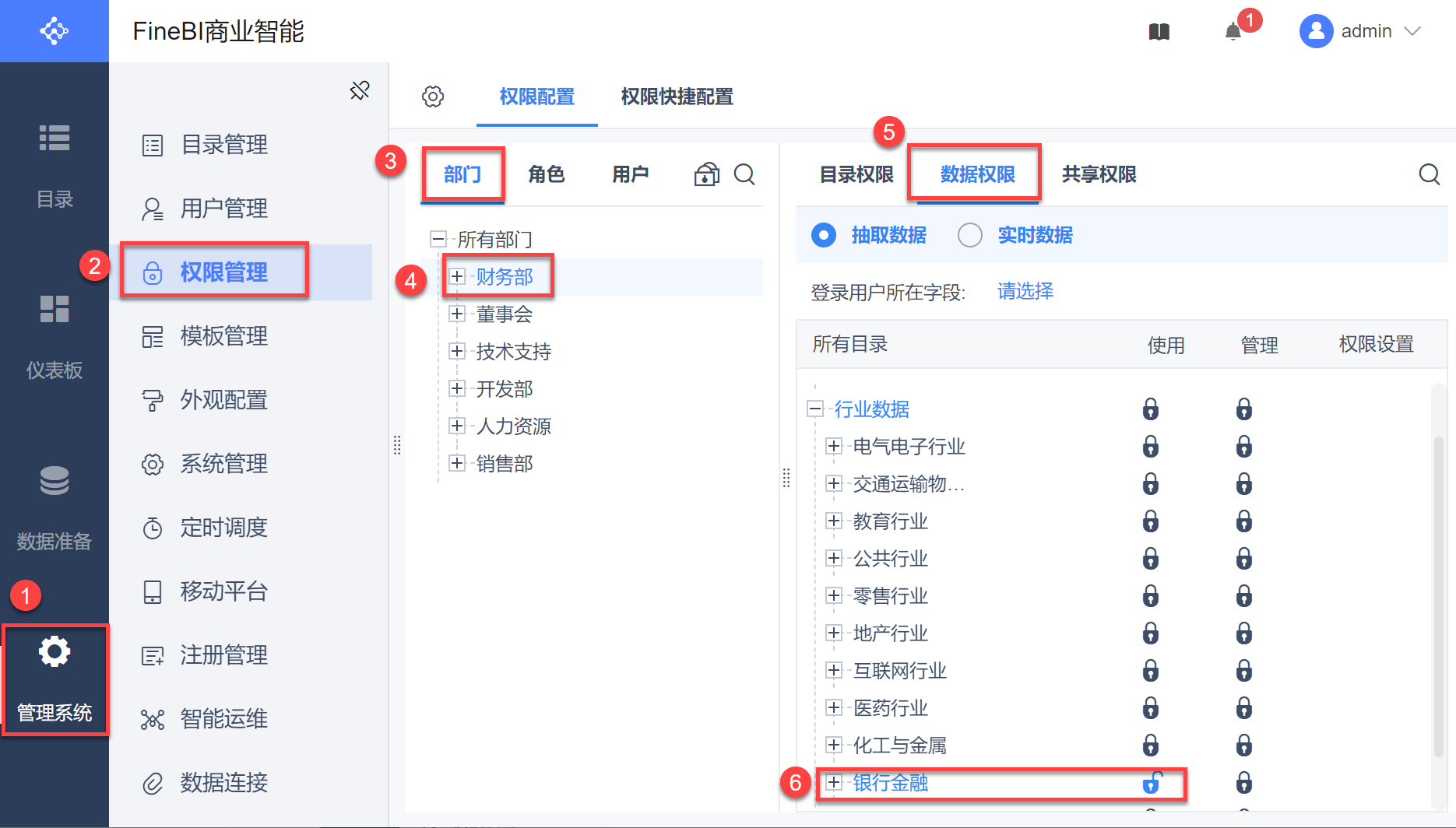This screenshot has height=828, width=1456.
Task: Toggle 管理 lock for 行业数据
Action: point(1244,409)
